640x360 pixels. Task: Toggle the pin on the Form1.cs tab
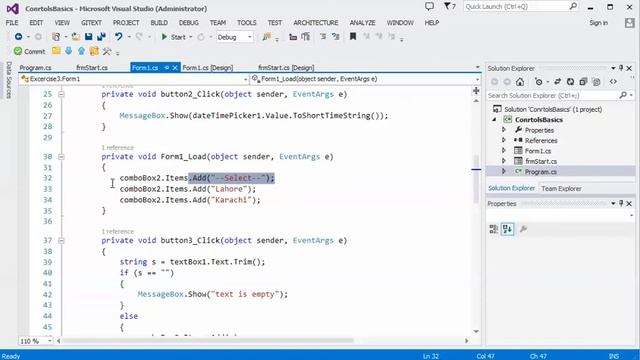[167, 68]
